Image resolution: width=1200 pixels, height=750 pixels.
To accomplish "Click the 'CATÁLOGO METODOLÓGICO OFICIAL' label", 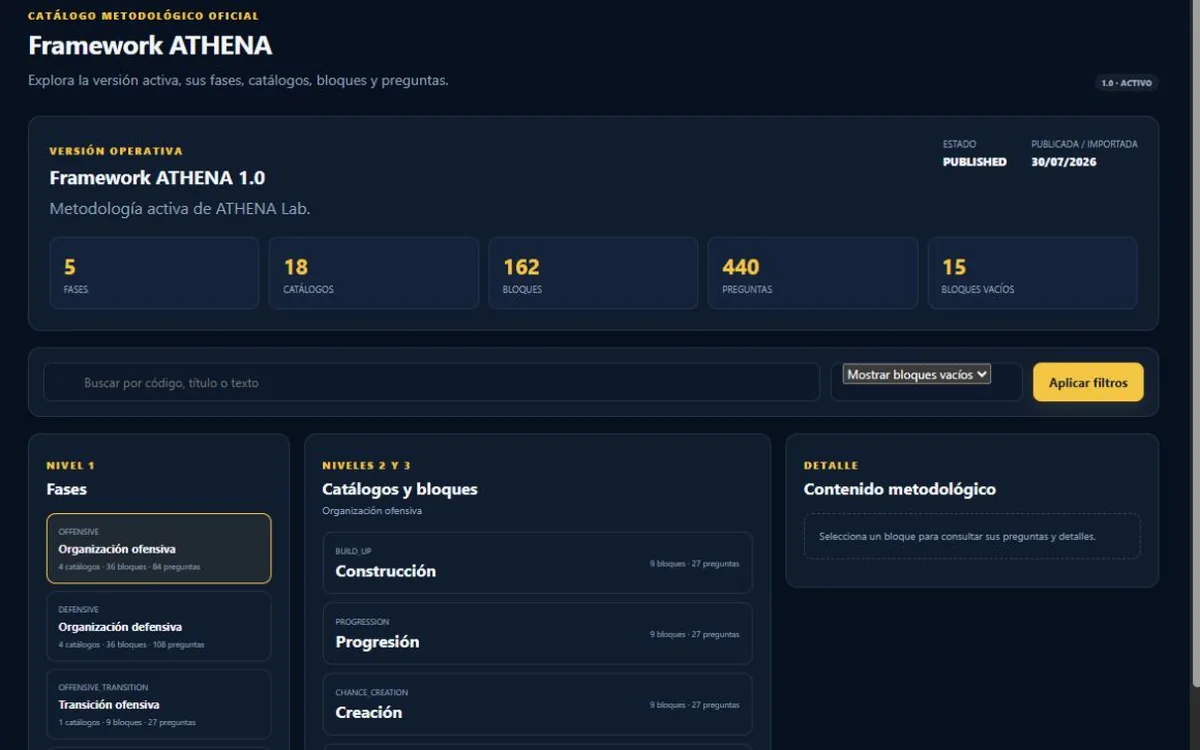I will (143, 16).
